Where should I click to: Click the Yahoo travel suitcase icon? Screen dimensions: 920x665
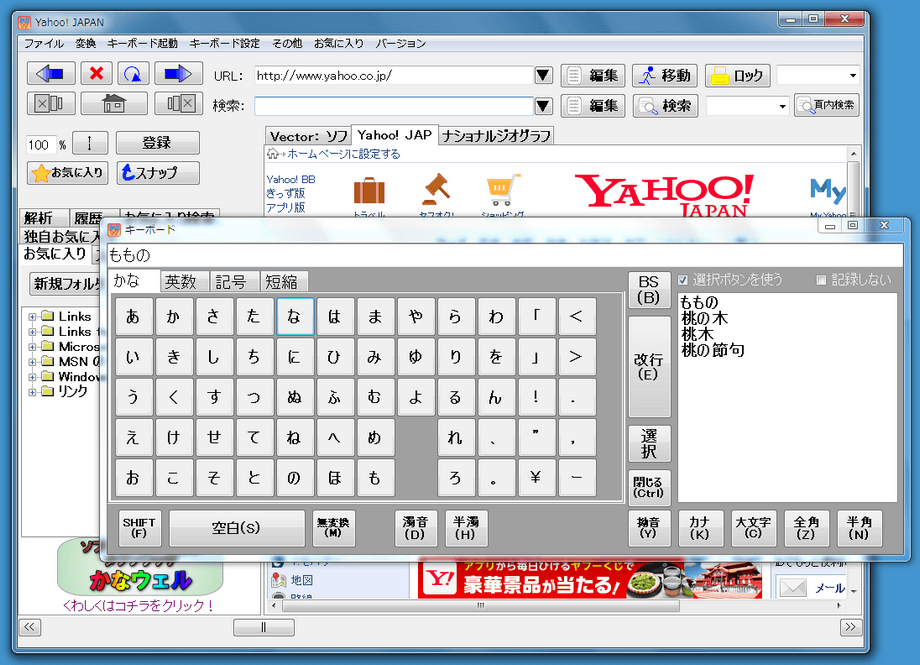(x=369, y=191)
